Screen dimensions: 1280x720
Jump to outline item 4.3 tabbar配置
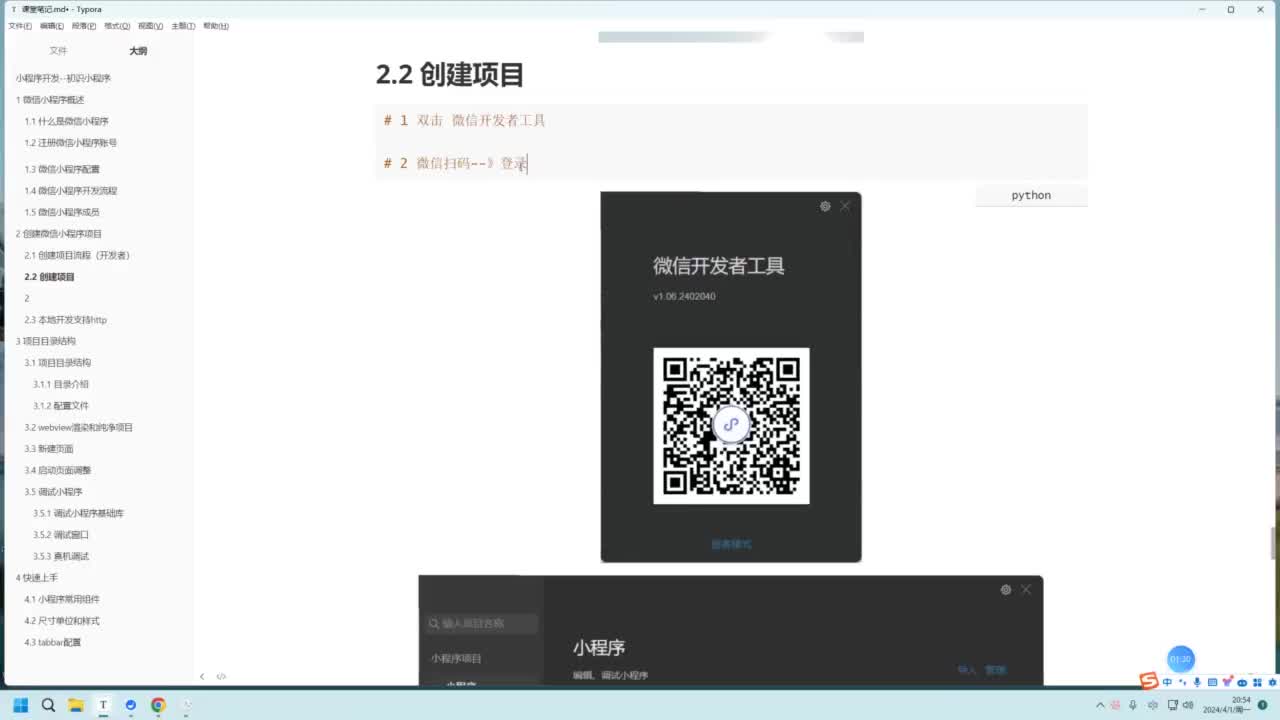click(x=53, y=642)
